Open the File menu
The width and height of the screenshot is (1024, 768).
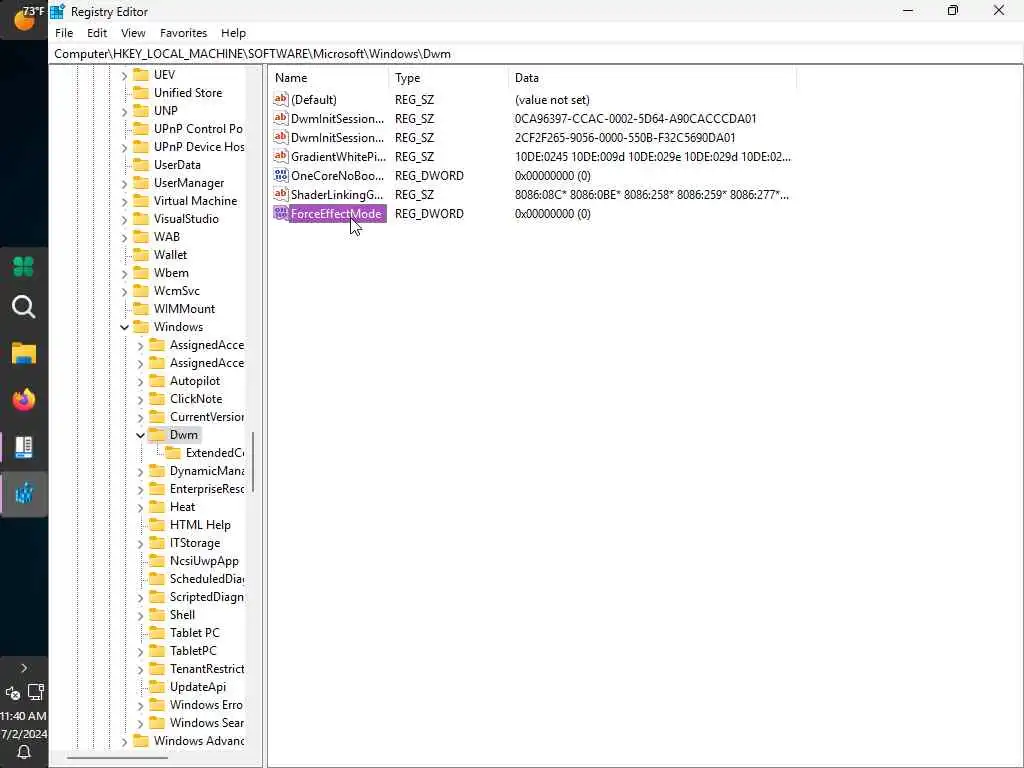pyautogui.click(x=64, y=33)
